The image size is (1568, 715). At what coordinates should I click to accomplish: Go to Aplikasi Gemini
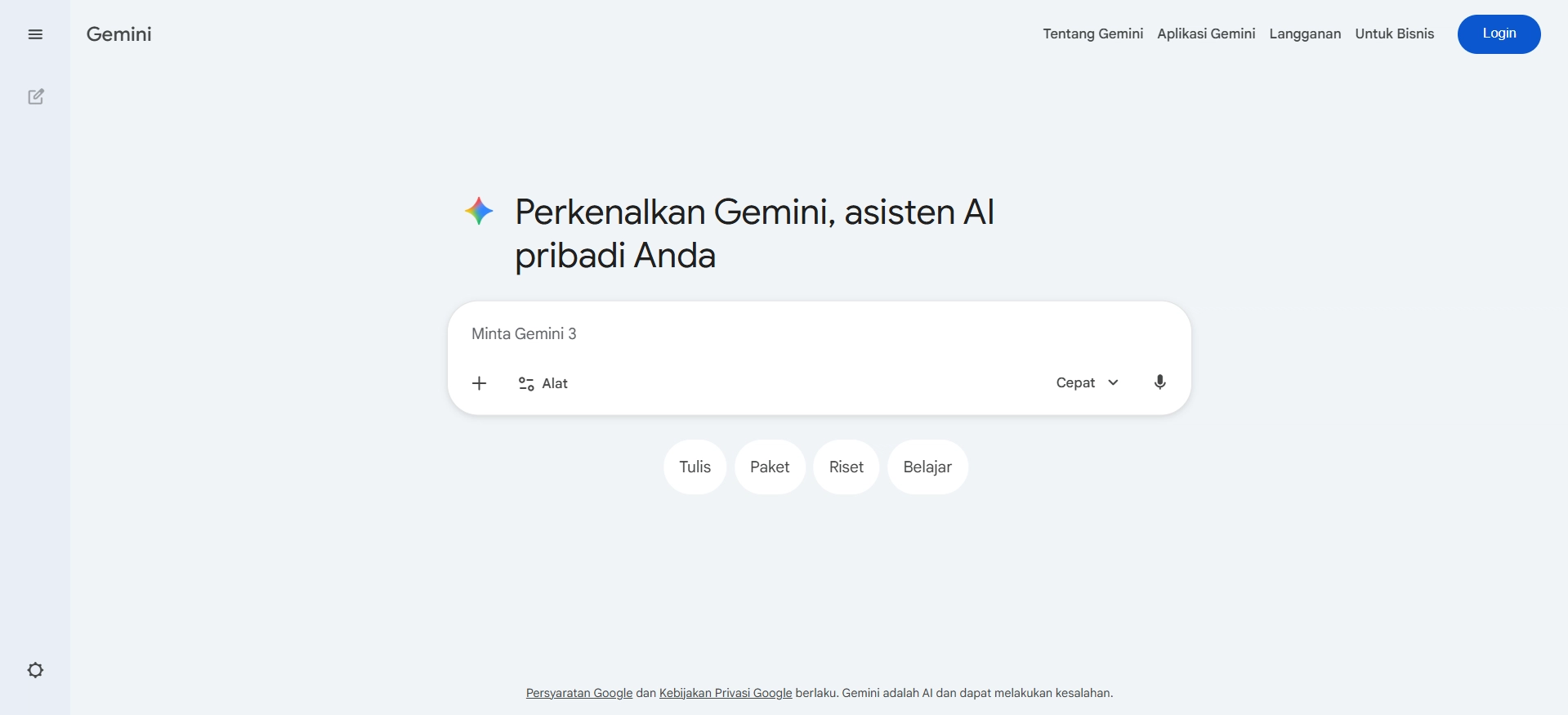(1205, 34)
